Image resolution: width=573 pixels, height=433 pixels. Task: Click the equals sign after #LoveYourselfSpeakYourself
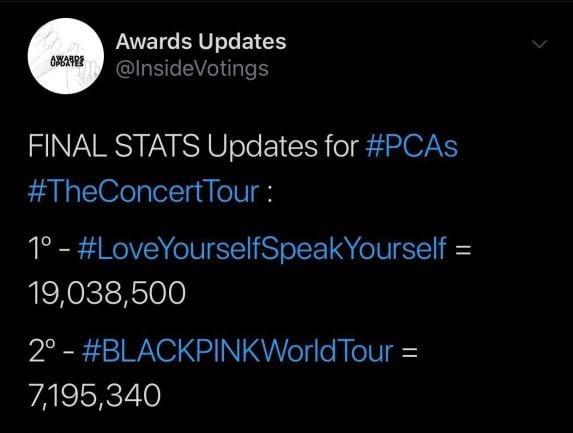point(463,250)
